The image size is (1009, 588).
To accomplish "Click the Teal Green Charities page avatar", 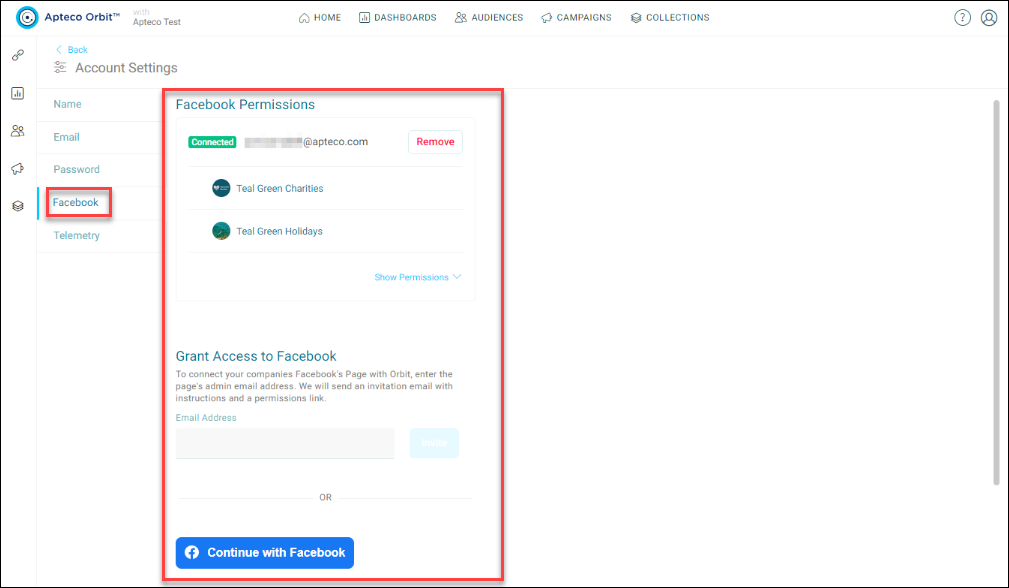I will click(221, 188).
